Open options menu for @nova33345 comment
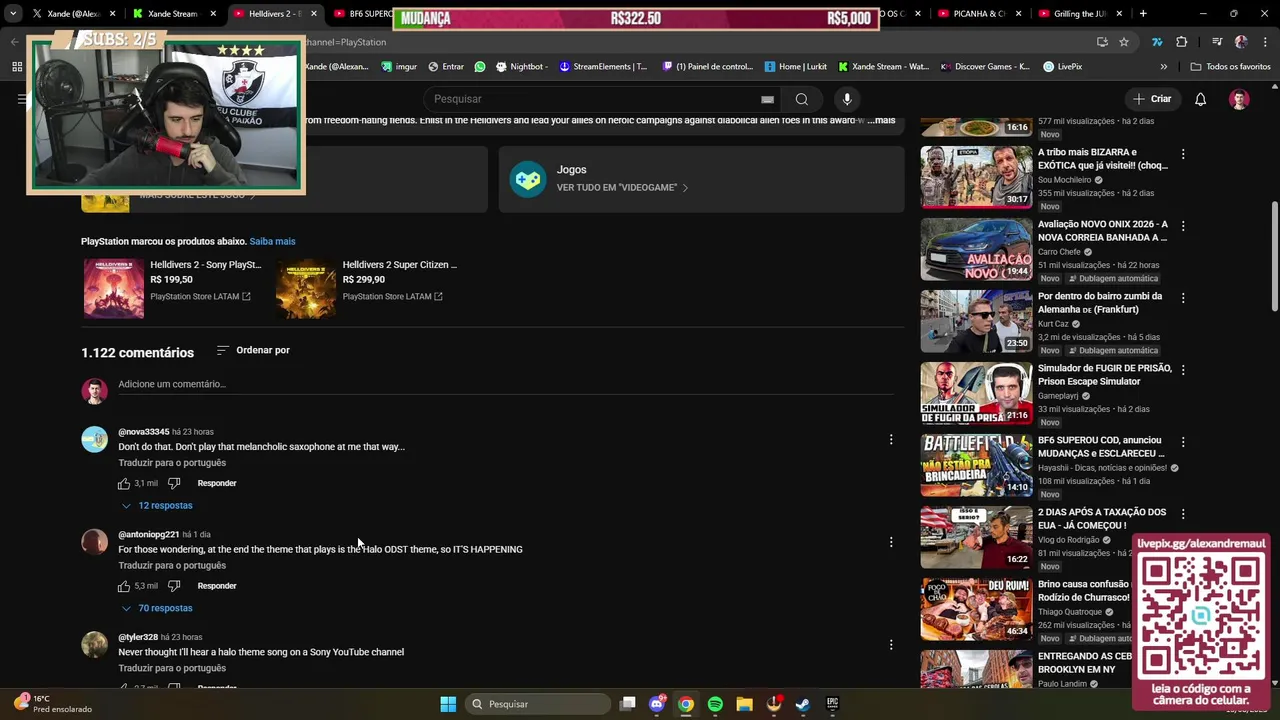Image resolution: width=1280 pixels, height=720 pixels. point(891,439)
